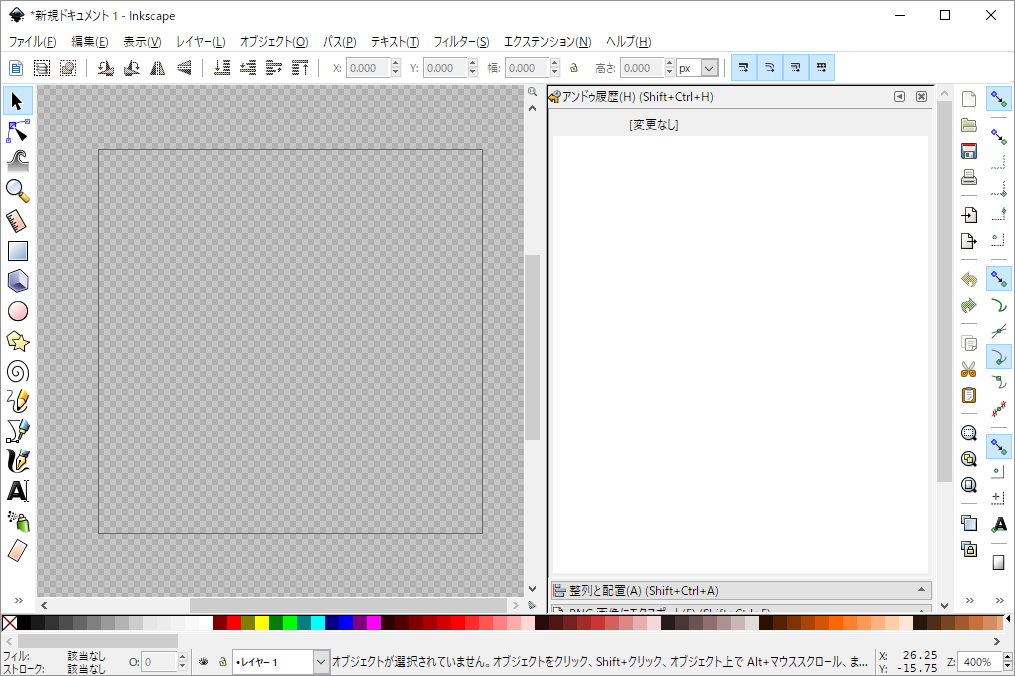Select the 3D Box tool
Screen dimensions: 1015x676
pyautogui.click(x=17, y=281)
